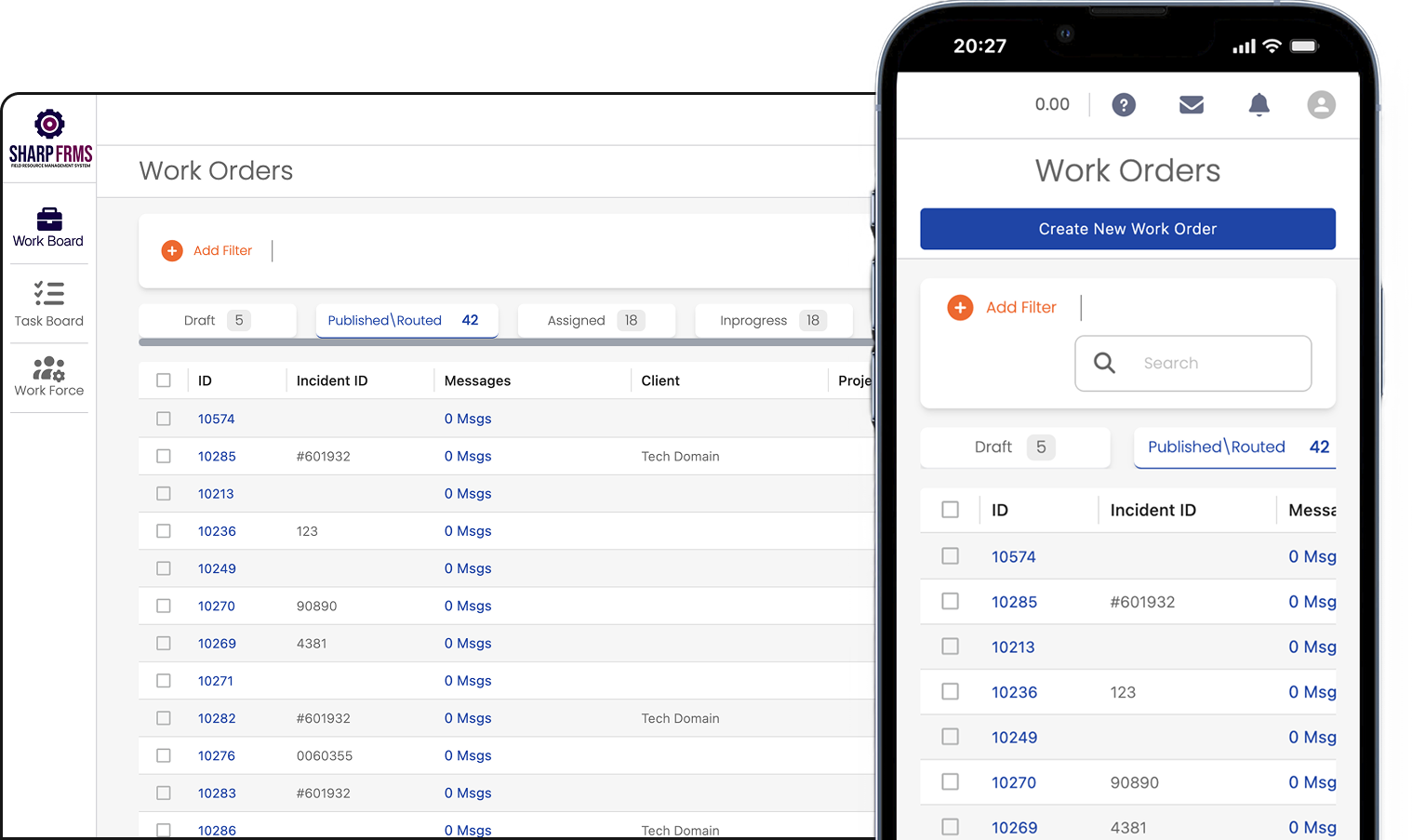Image resolution: width=1412 pixels, height=840 pixels.
Task: Select checkbox for work order 10270 on desktop
Action: pyautogui.click(x=164, y=606)
